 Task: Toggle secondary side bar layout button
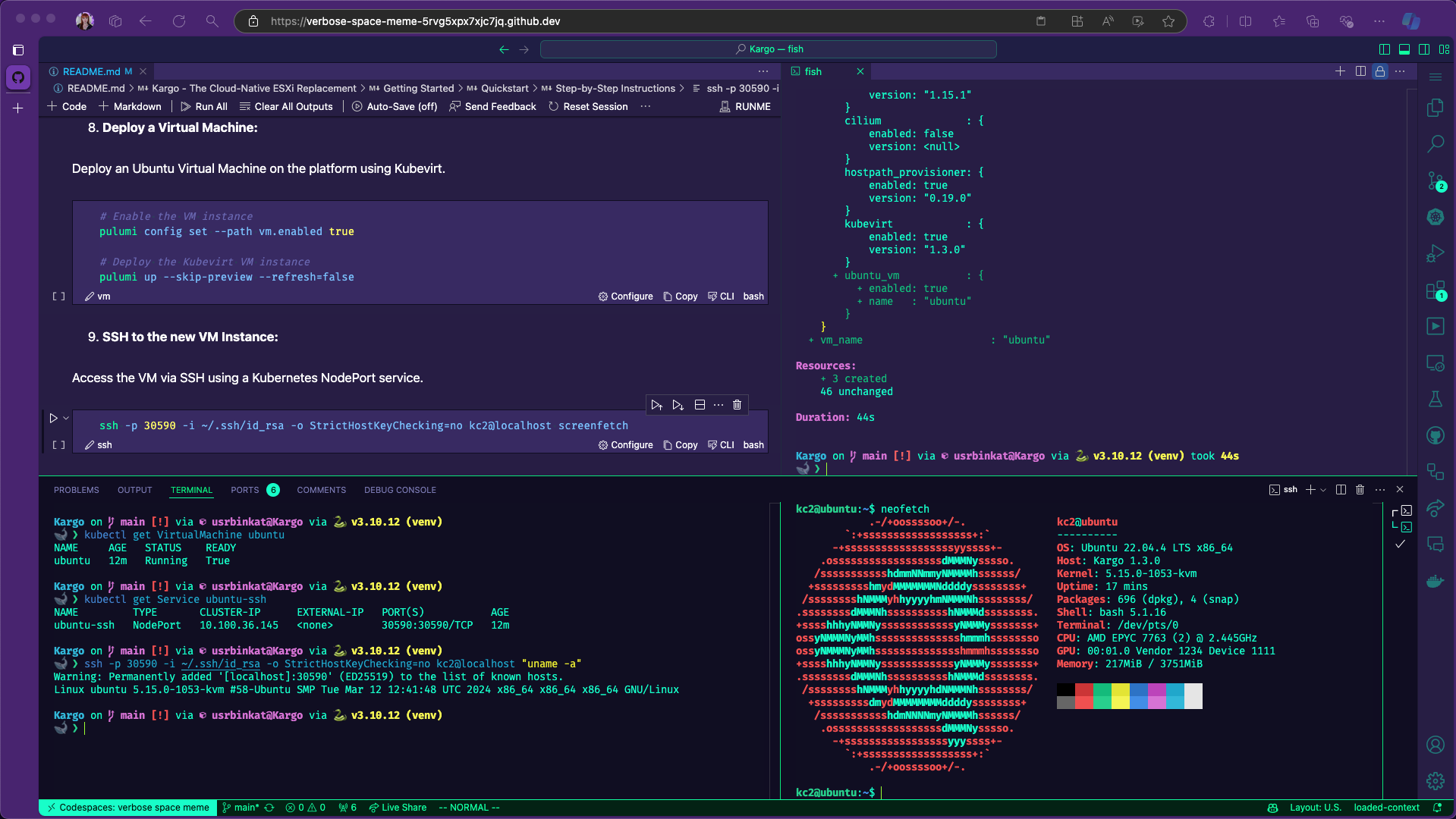[x=1424, y=49]
